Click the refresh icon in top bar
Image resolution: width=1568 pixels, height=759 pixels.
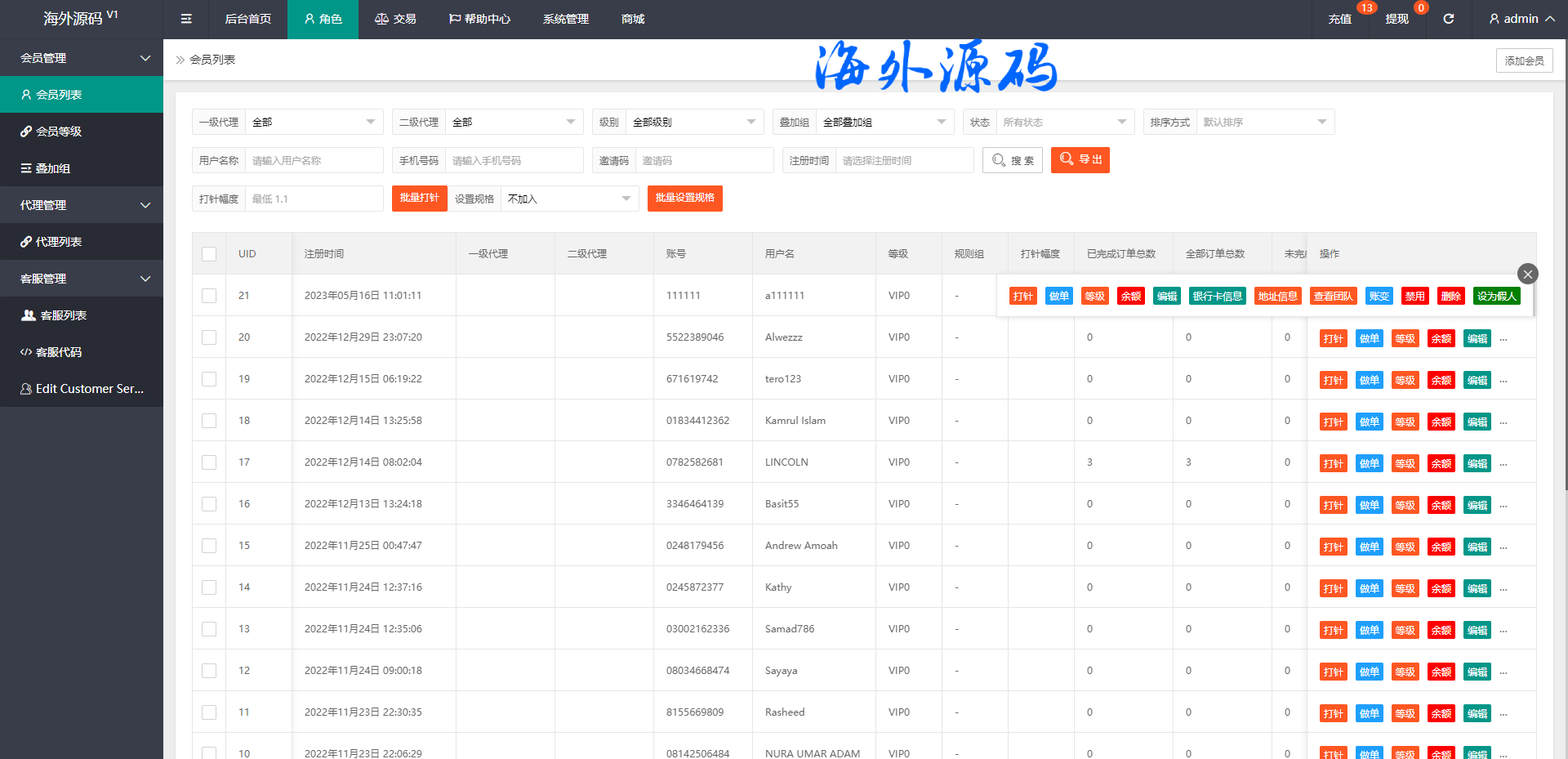click(x=1448, y=19)
